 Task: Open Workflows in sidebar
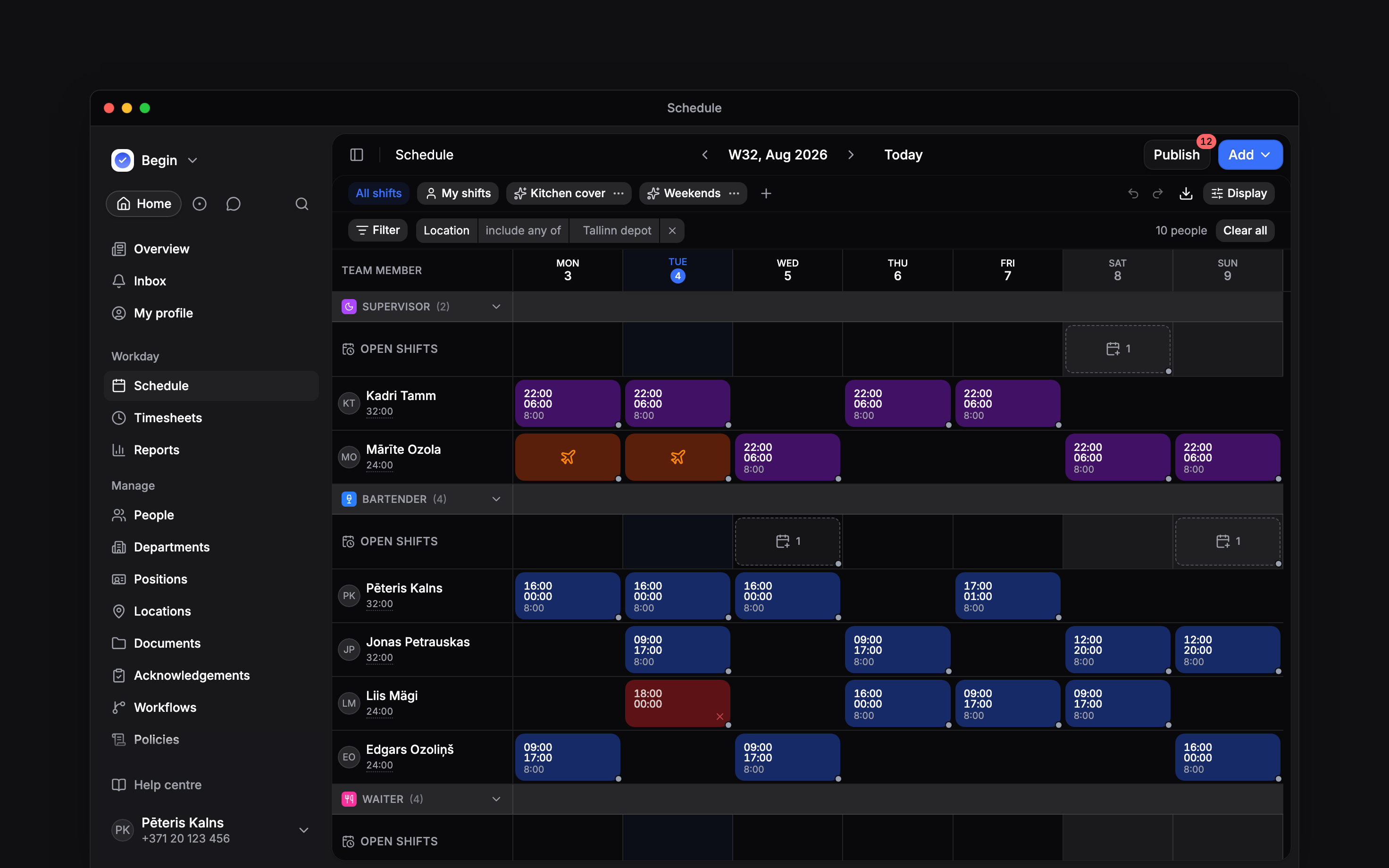[x=211, y=707]
